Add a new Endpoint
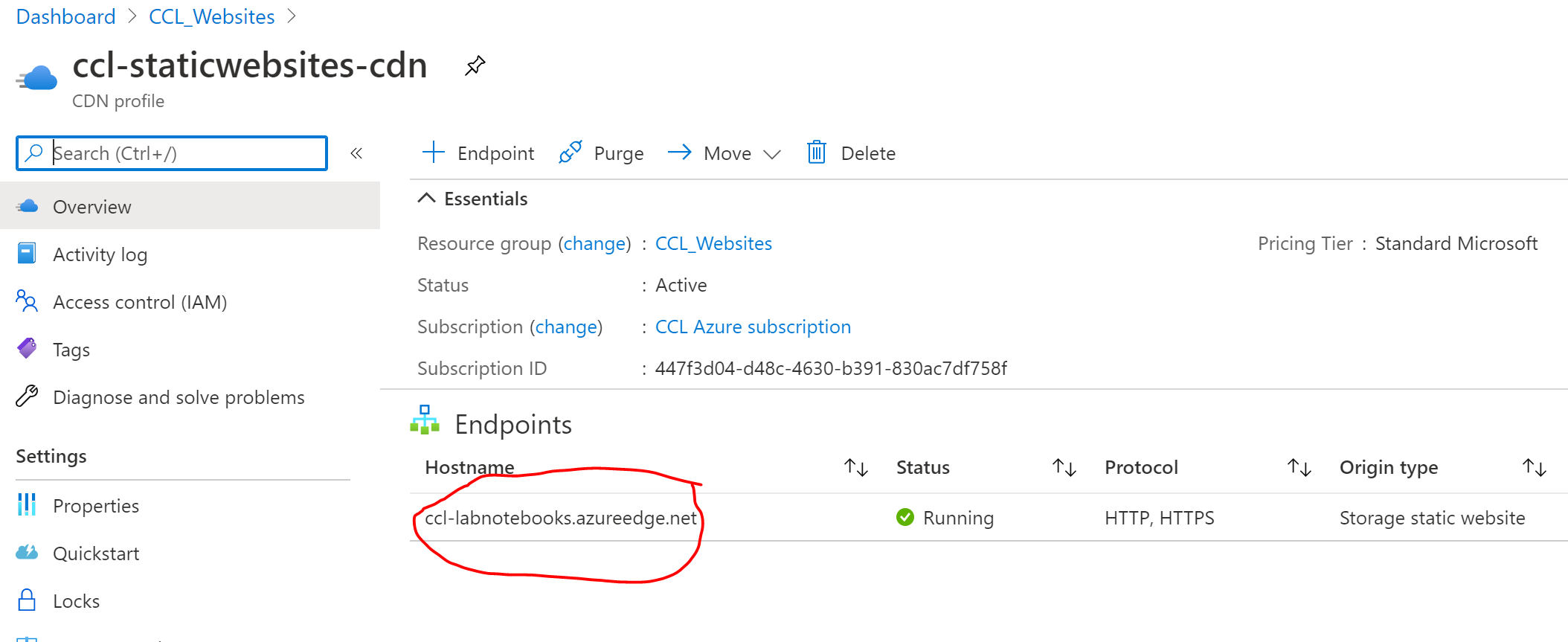 [x=478, y=153]
